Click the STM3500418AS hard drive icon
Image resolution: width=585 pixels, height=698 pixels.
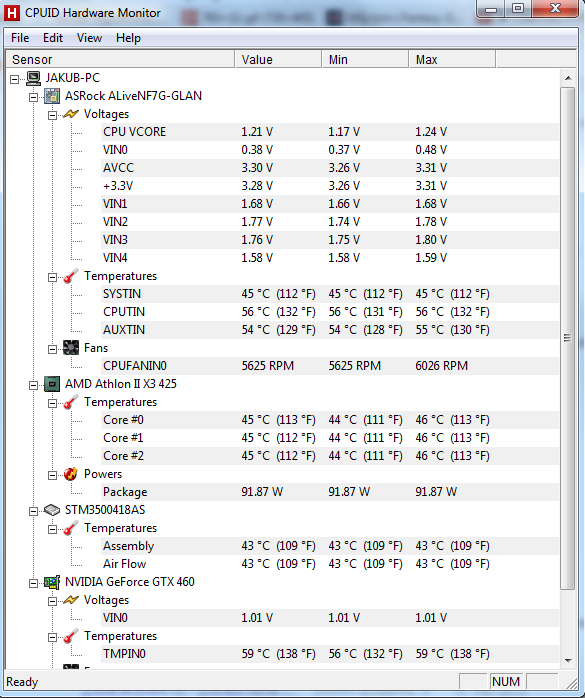coord(52,510)
